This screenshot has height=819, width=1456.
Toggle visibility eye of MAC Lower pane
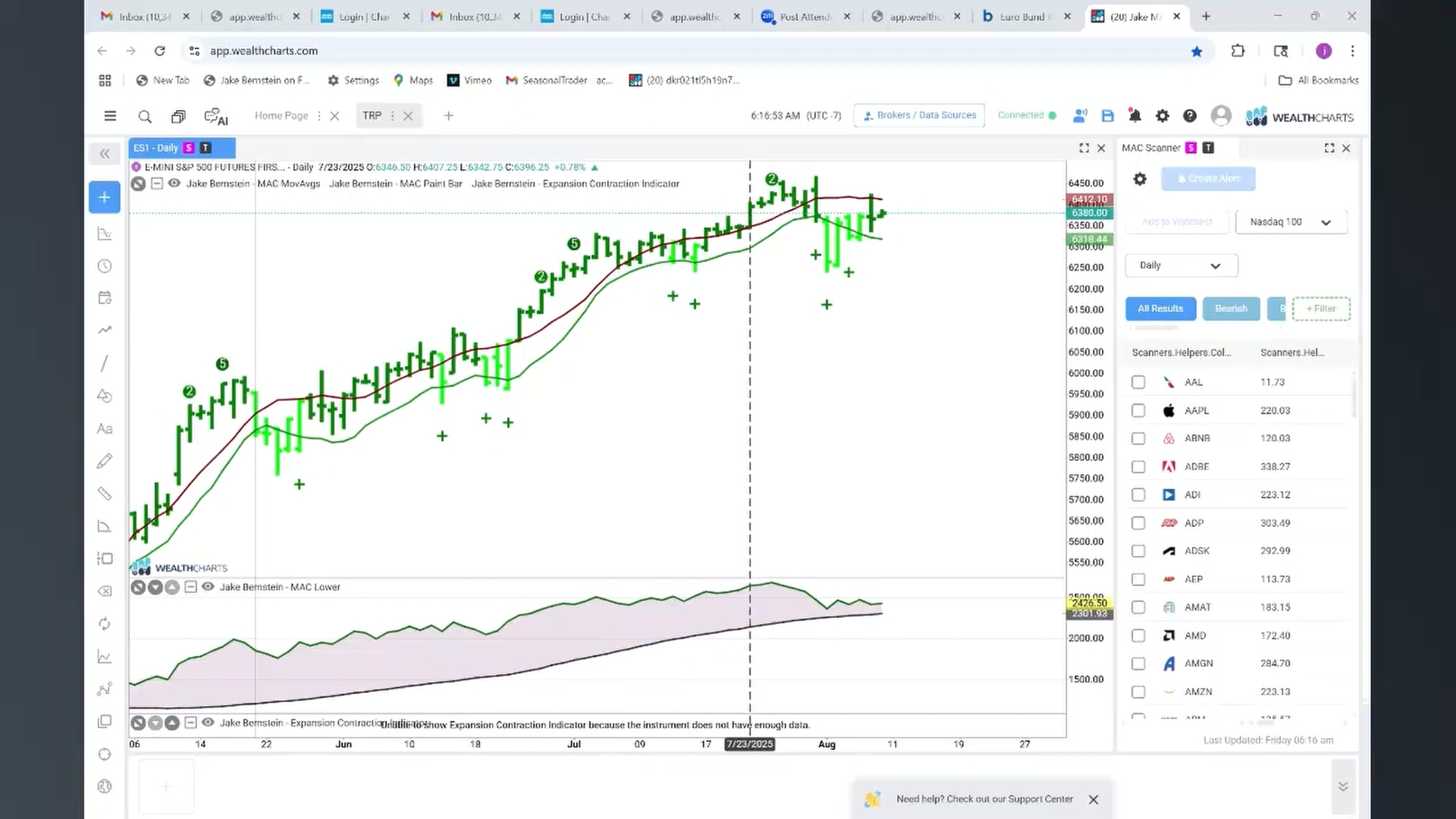(208, 587)
